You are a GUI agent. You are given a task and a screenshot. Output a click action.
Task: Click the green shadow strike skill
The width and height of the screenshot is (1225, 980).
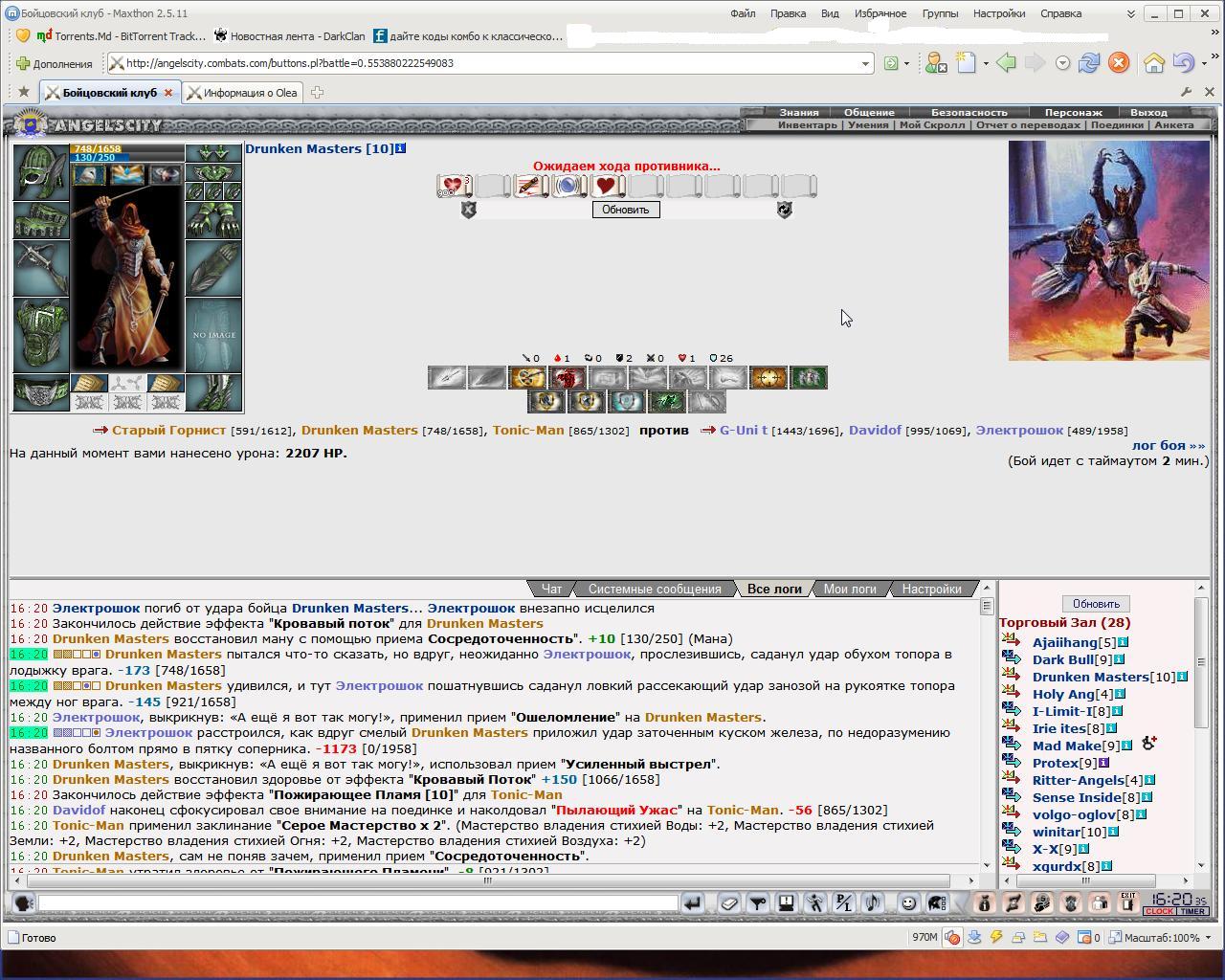click(x=666, y=402)
